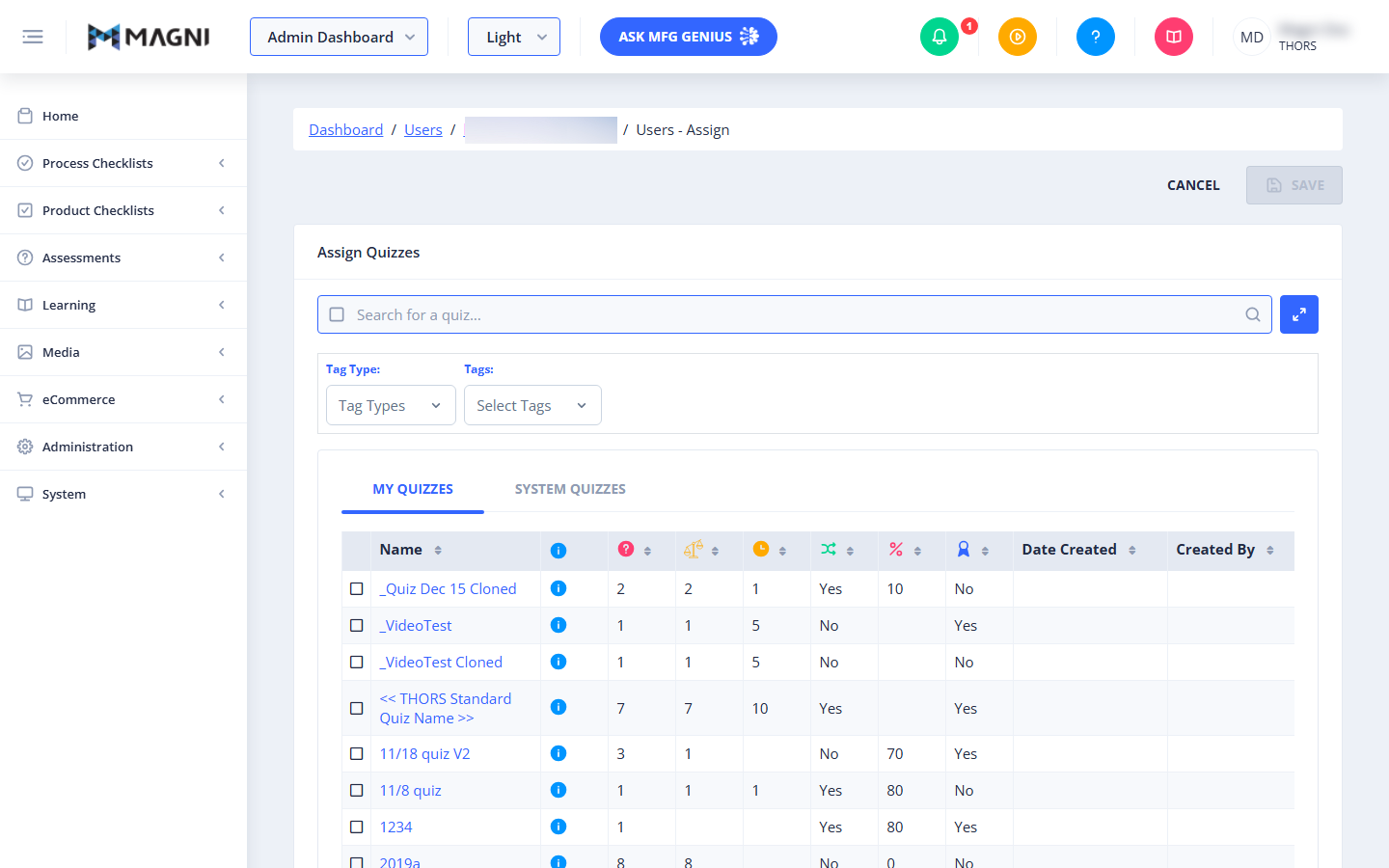The width and height of the screenshot is (1389, 868).
Task: Toggle select-all checkbox in search bar
Action: point(337,314)
